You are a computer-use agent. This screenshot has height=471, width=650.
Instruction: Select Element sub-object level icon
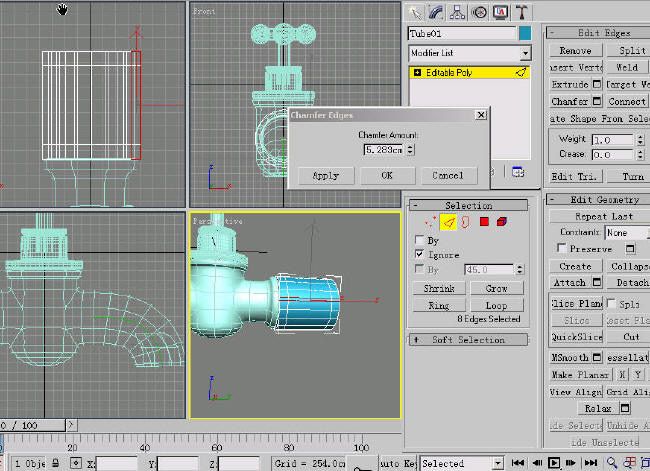click(x=502, y=222)
